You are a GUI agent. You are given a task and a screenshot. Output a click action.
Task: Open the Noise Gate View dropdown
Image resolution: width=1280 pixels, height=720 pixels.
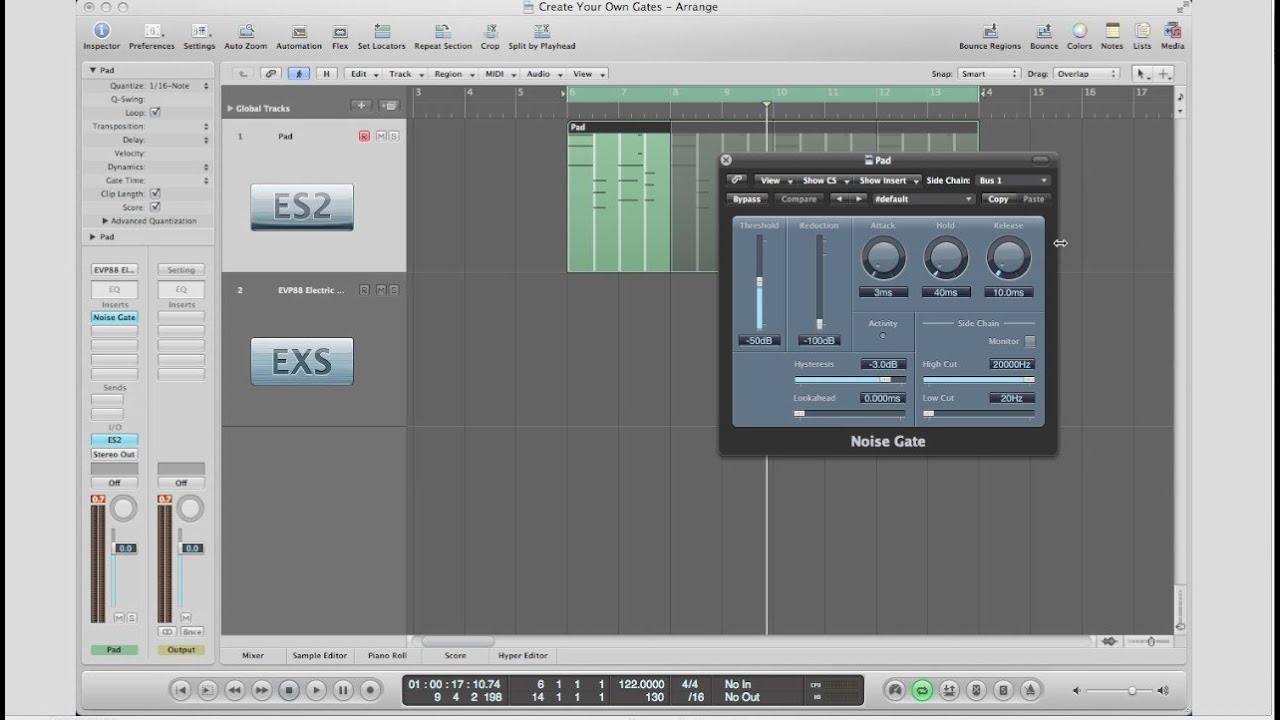tap(775, 181)
